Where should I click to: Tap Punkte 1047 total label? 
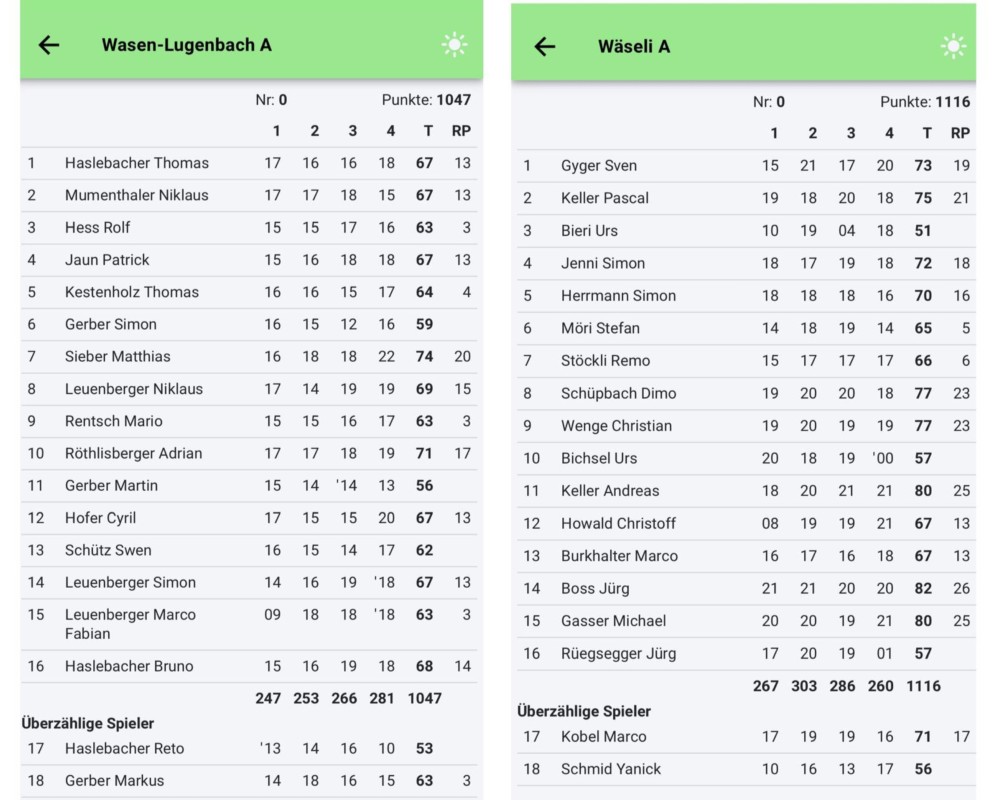[x=426, y=100]
